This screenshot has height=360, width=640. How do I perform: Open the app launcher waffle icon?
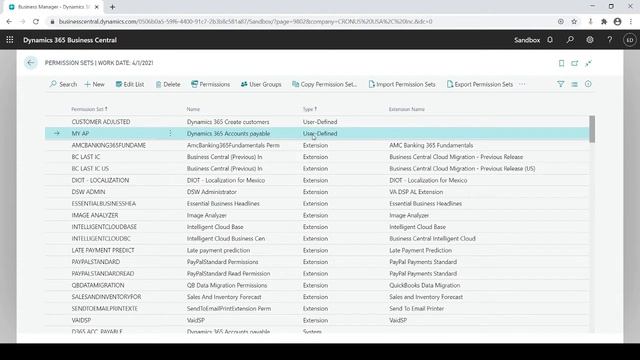(10, 40)
